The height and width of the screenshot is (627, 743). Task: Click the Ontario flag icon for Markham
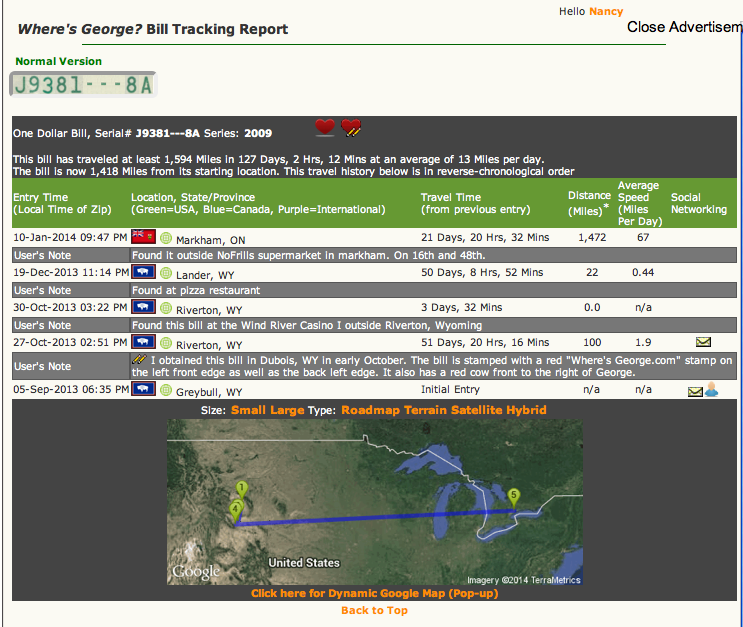143,236
